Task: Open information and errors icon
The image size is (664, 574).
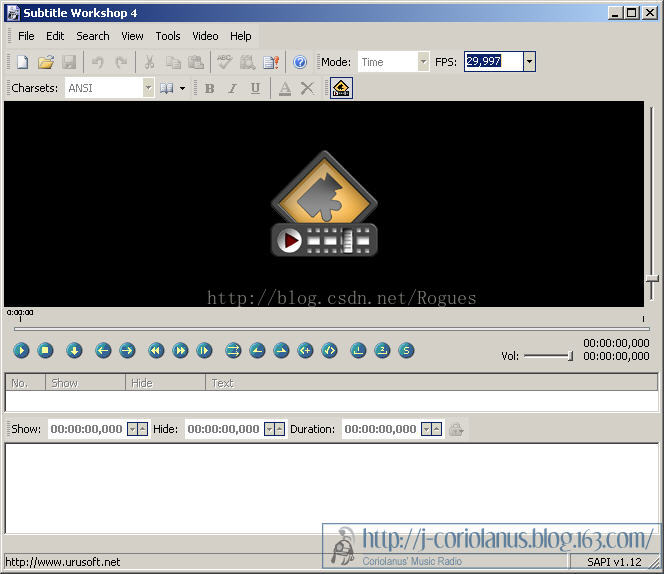Action: coord(271,62)
